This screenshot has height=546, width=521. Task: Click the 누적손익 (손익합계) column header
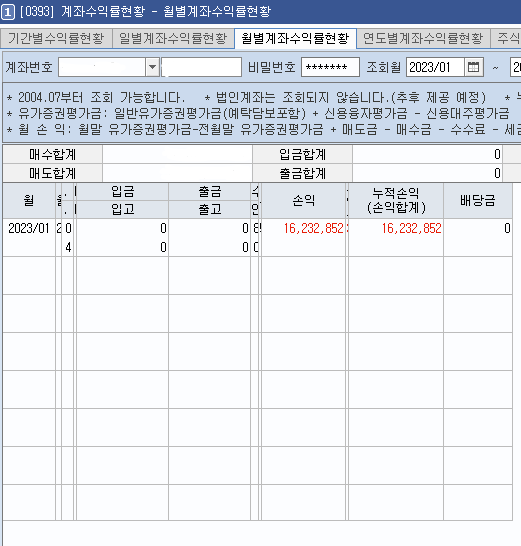click(x=396, y=201)
